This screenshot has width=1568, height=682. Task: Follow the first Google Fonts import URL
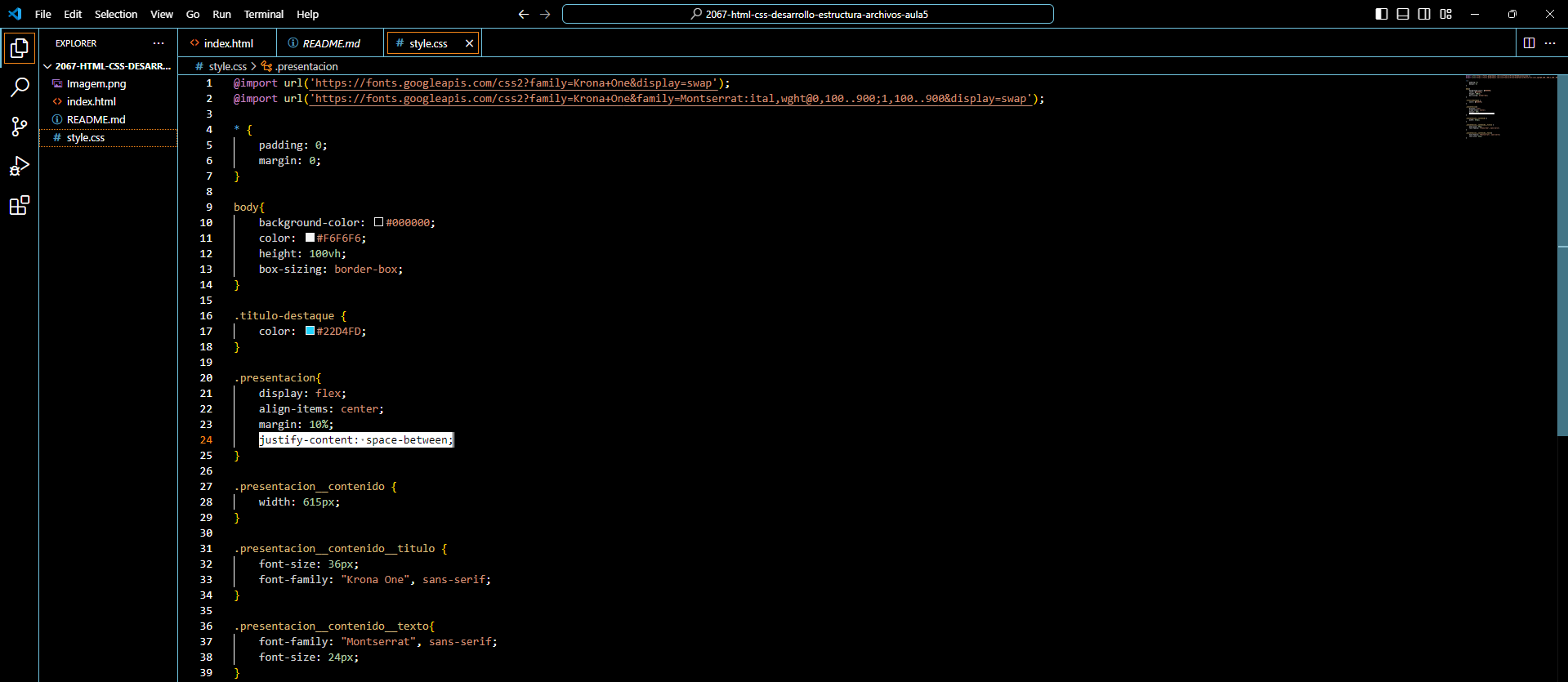pos(513,82)
